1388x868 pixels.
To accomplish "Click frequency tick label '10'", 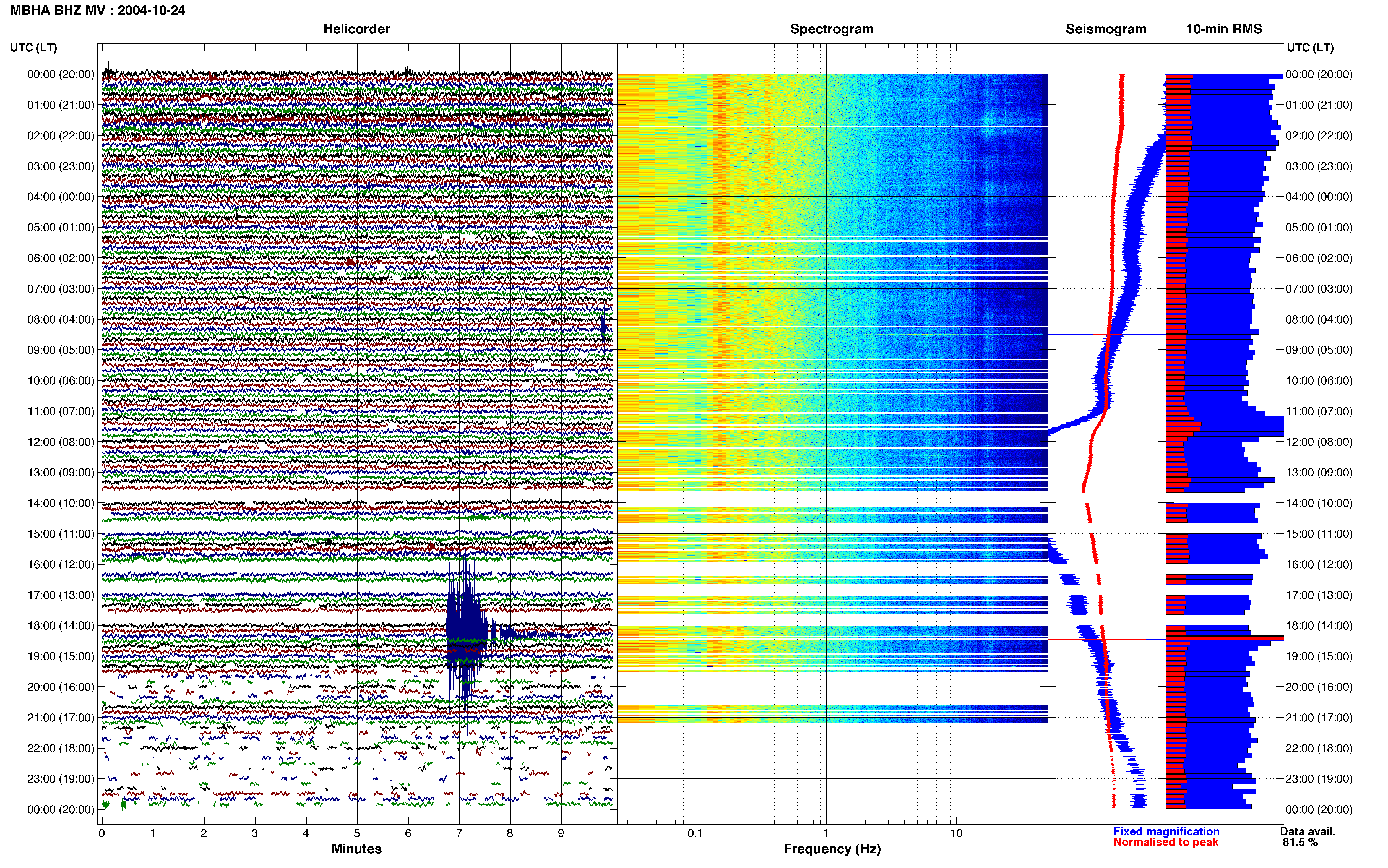I will click(x=956, y=833).
